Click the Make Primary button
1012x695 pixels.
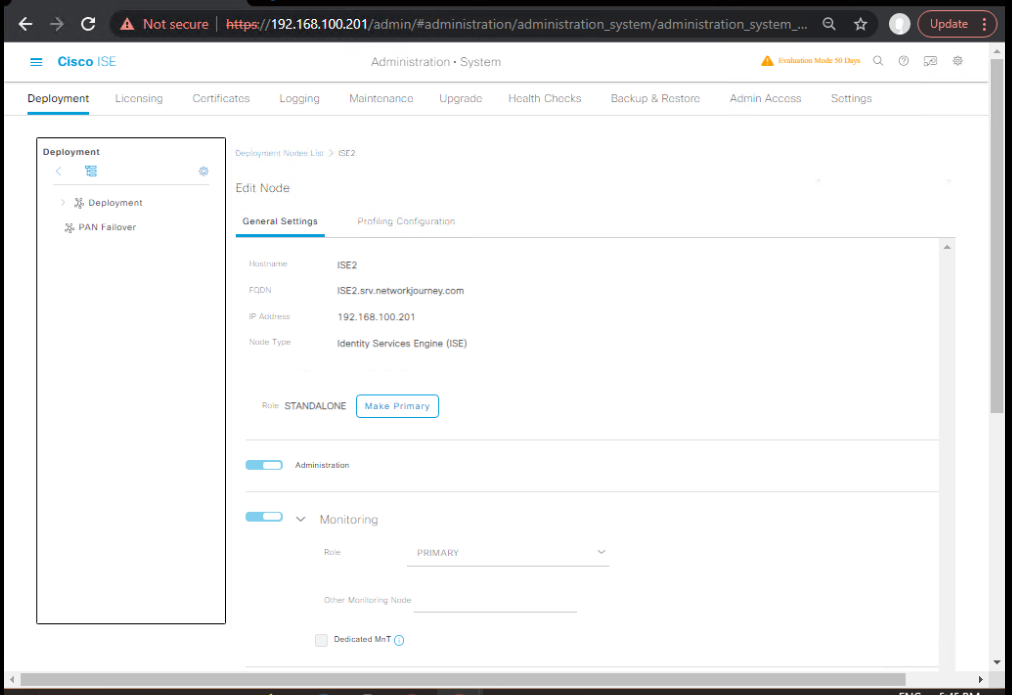398,406
